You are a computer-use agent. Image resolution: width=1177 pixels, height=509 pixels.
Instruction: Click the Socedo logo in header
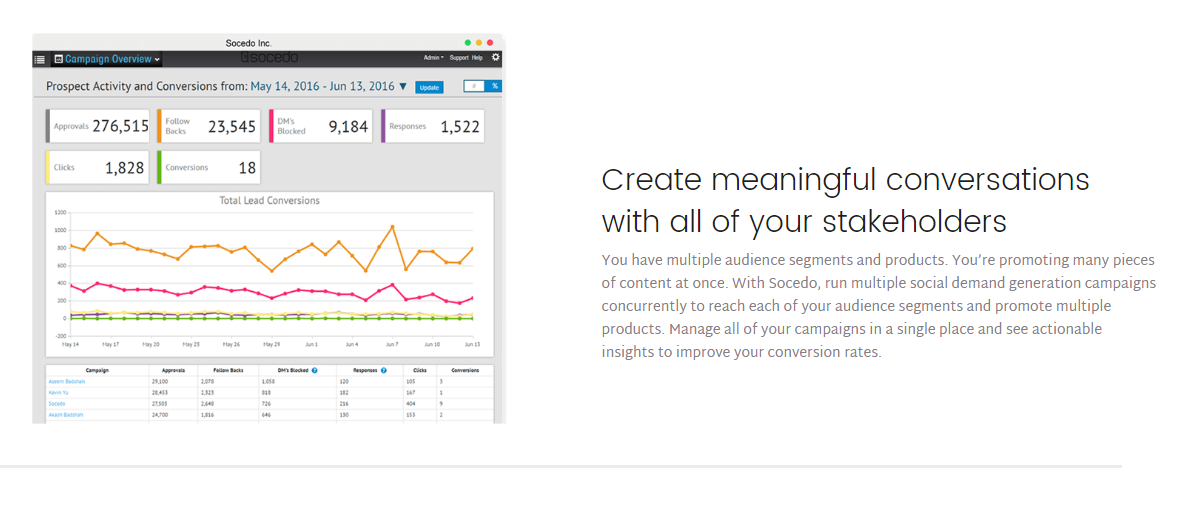coord(269,58)
